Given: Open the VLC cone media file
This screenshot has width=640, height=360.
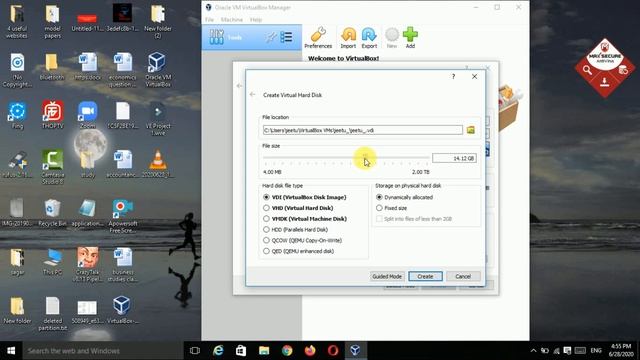Looking at the screenshot, I should coord(158,163).
